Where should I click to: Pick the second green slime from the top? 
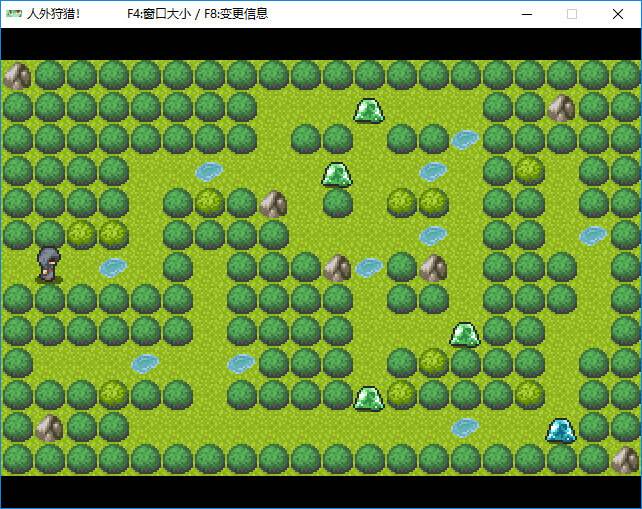337,174
